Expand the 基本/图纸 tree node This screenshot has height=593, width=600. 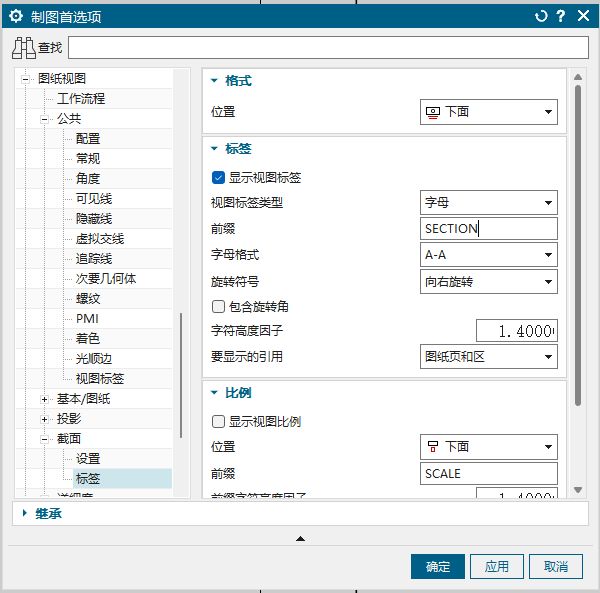(x=44, y=399)
